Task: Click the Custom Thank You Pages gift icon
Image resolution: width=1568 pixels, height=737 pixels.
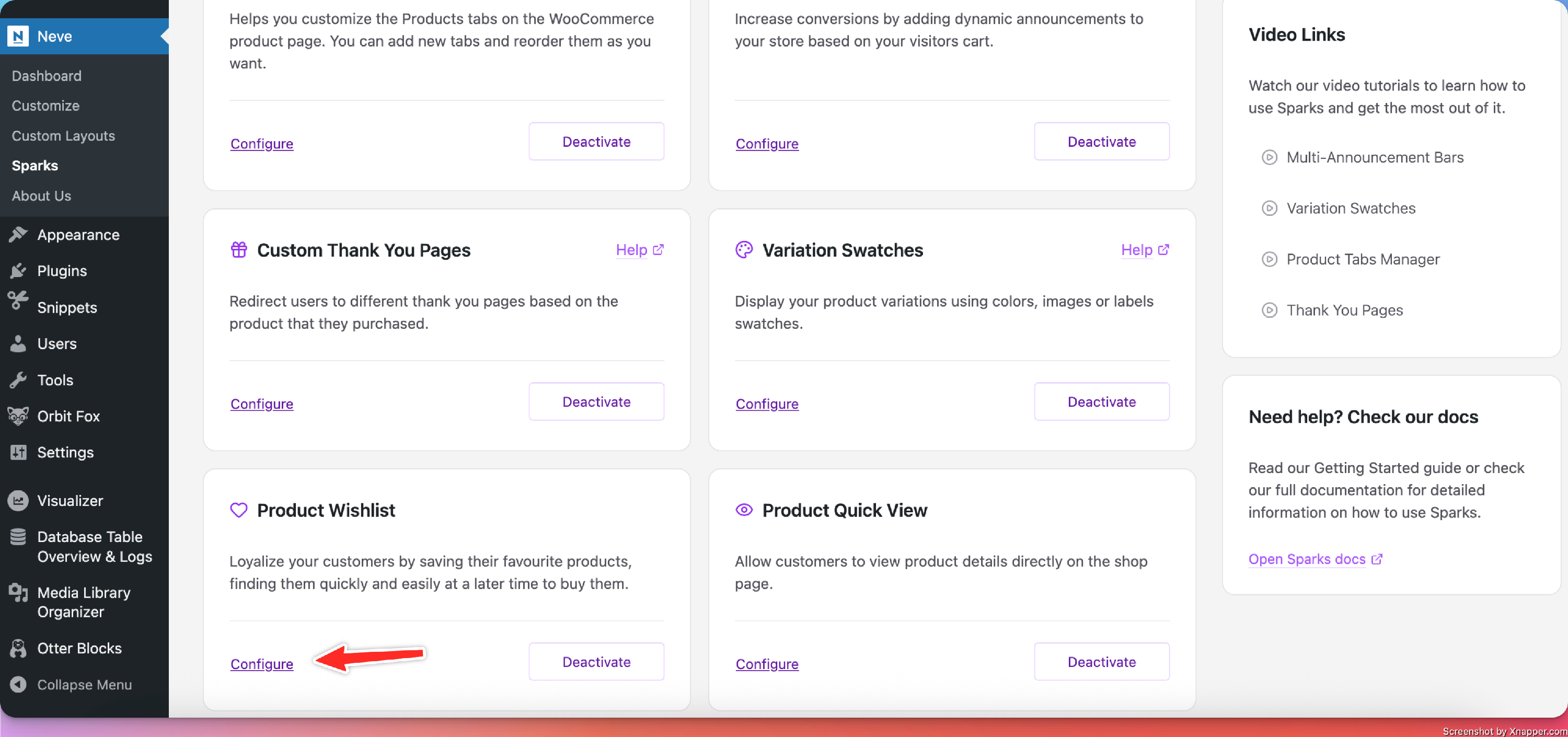Action: coord(239,250)
